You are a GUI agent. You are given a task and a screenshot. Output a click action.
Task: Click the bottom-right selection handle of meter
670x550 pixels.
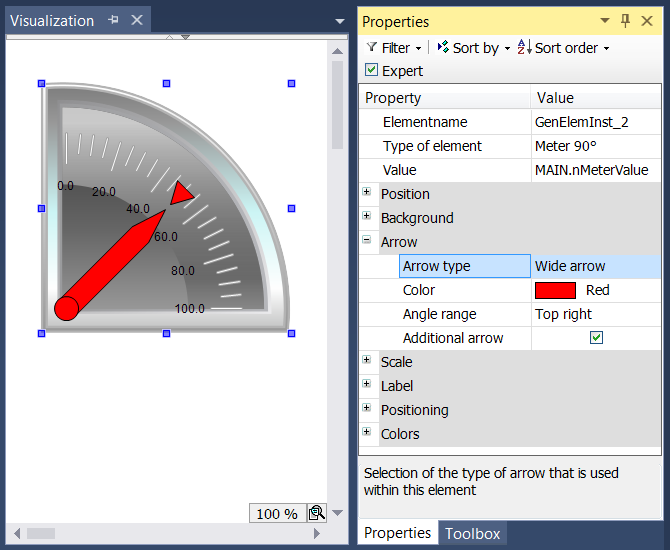click(x=291, y=333)
